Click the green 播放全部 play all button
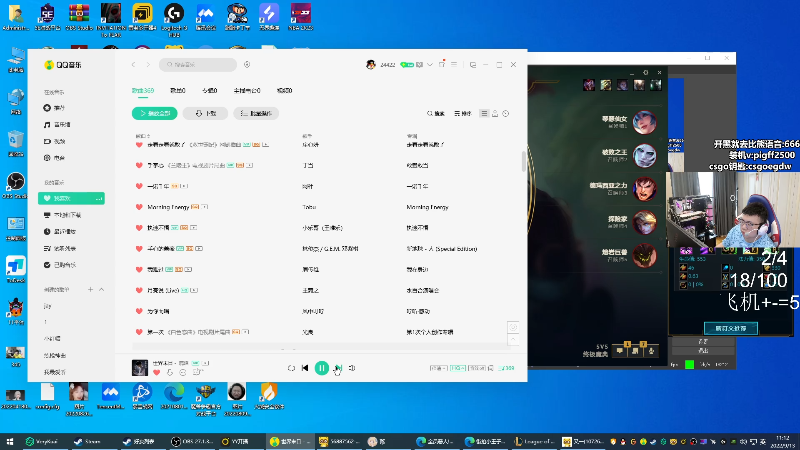This screenshot has height=450, width=800. [x=155, y=113]
